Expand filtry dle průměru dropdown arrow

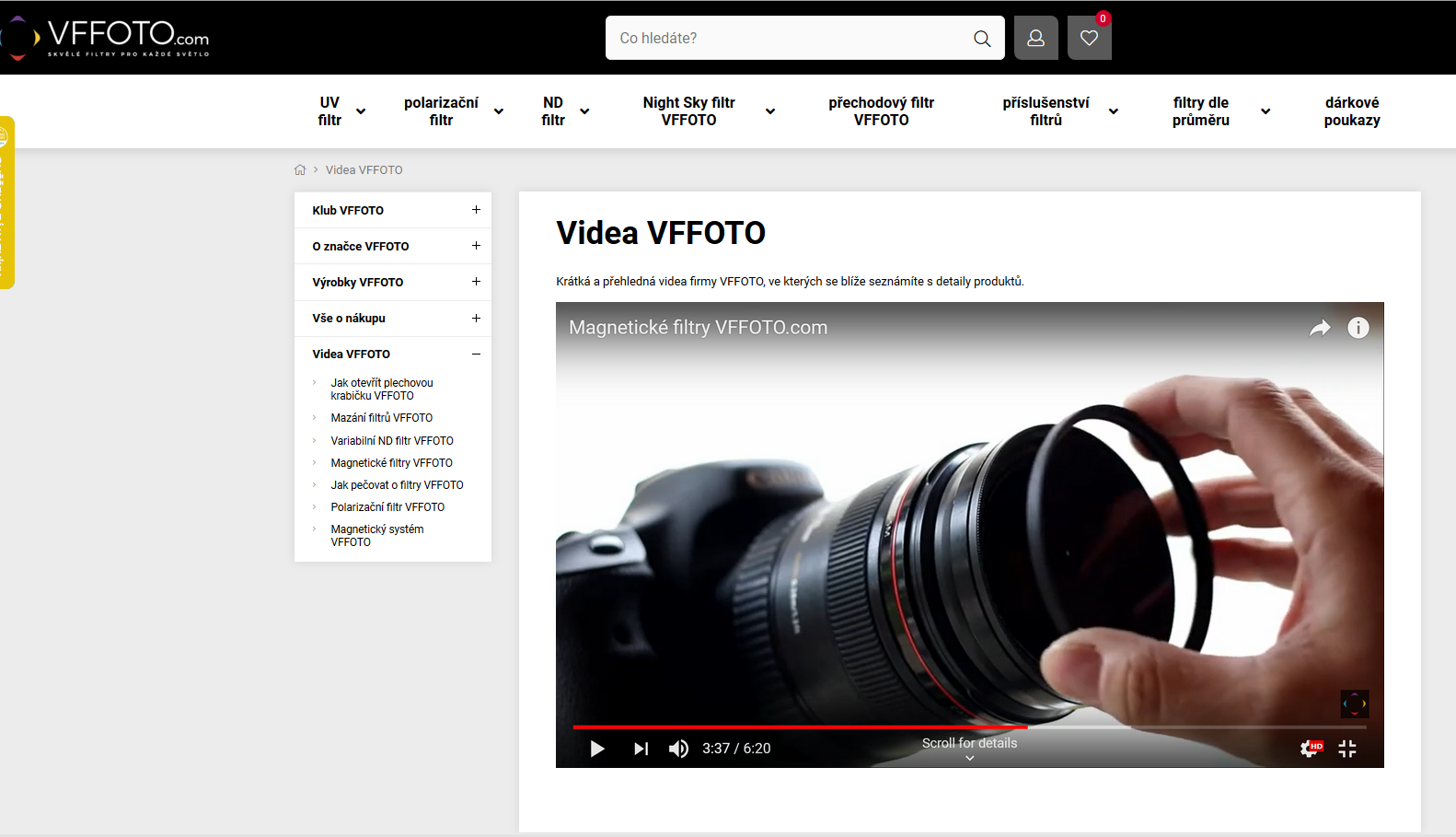coord(1265,111)
